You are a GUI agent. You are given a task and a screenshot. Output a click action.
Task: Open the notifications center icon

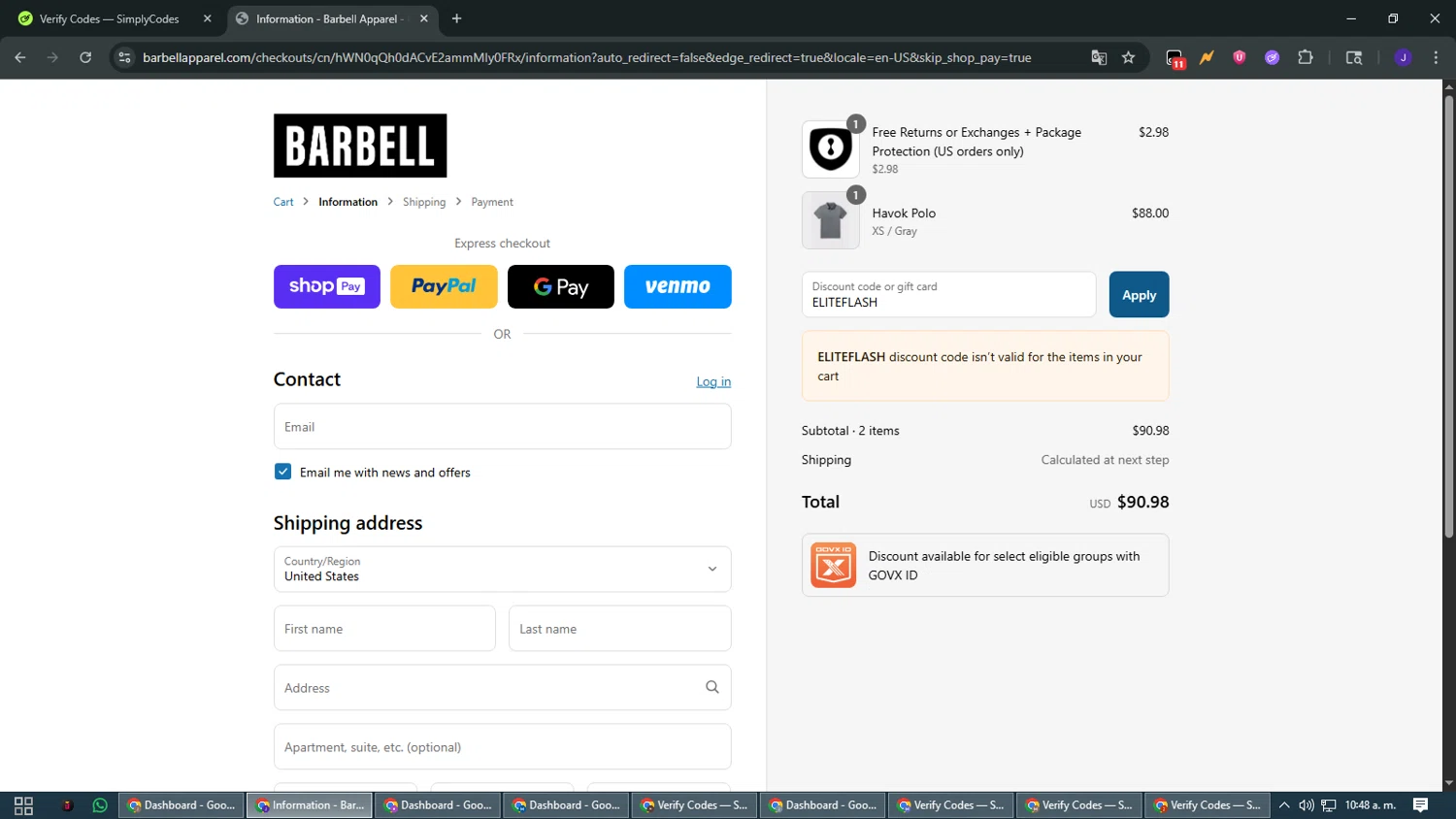(1420, 805)
